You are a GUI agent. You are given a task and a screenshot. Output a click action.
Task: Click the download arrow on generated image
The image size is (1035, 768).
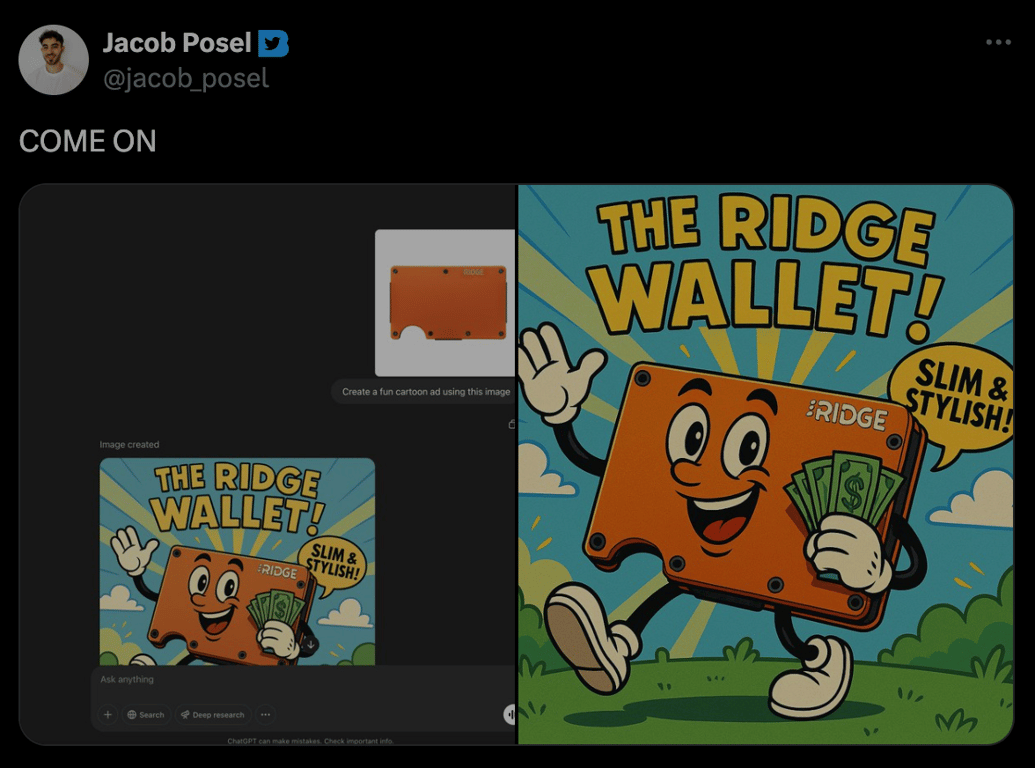tap(310, 645)
